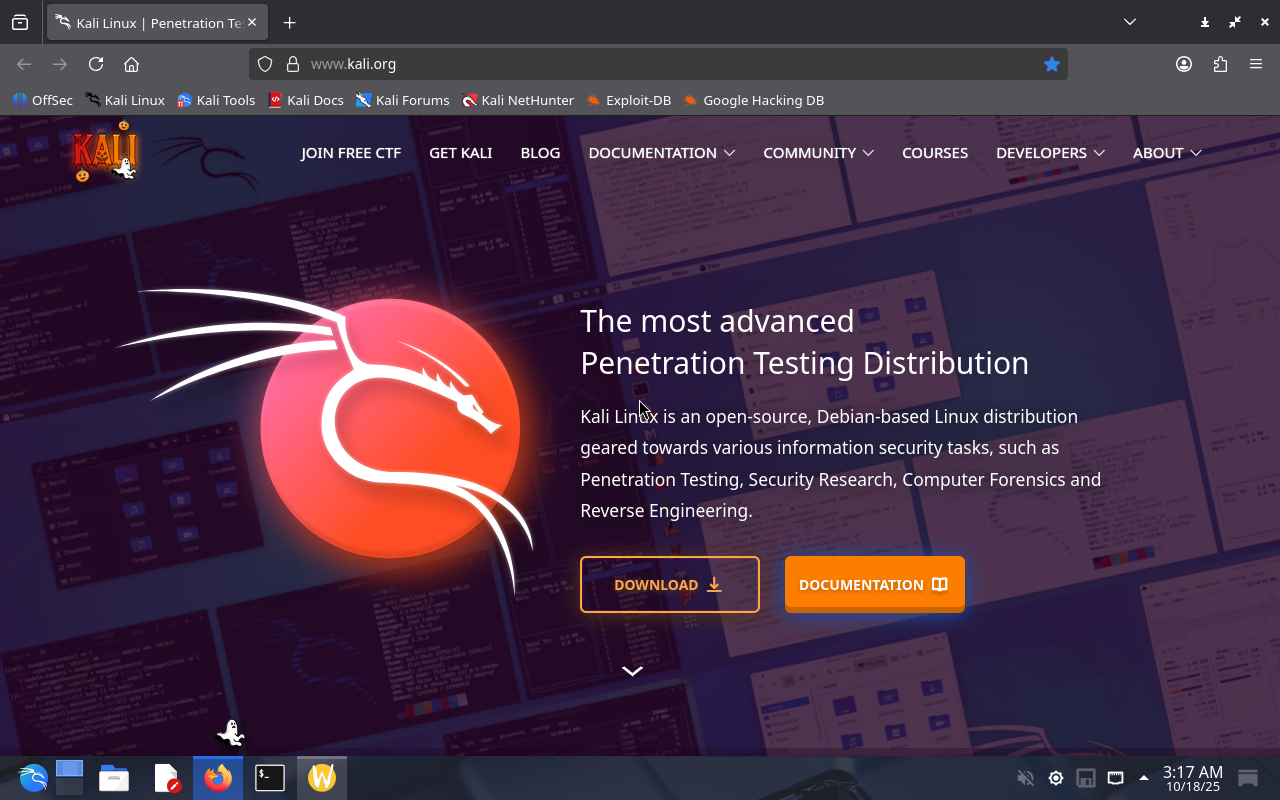Click the solid orange Documentation button

(874, 584)
